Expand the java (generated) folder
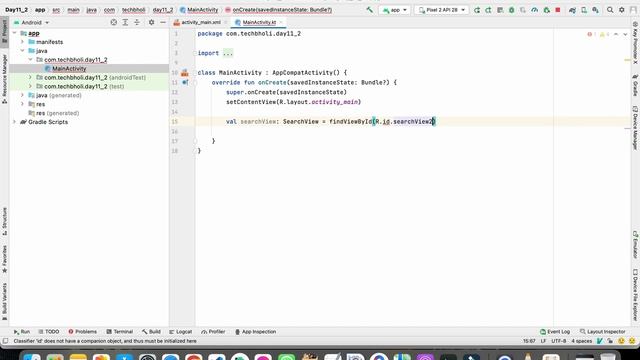 tap(22, 96)
